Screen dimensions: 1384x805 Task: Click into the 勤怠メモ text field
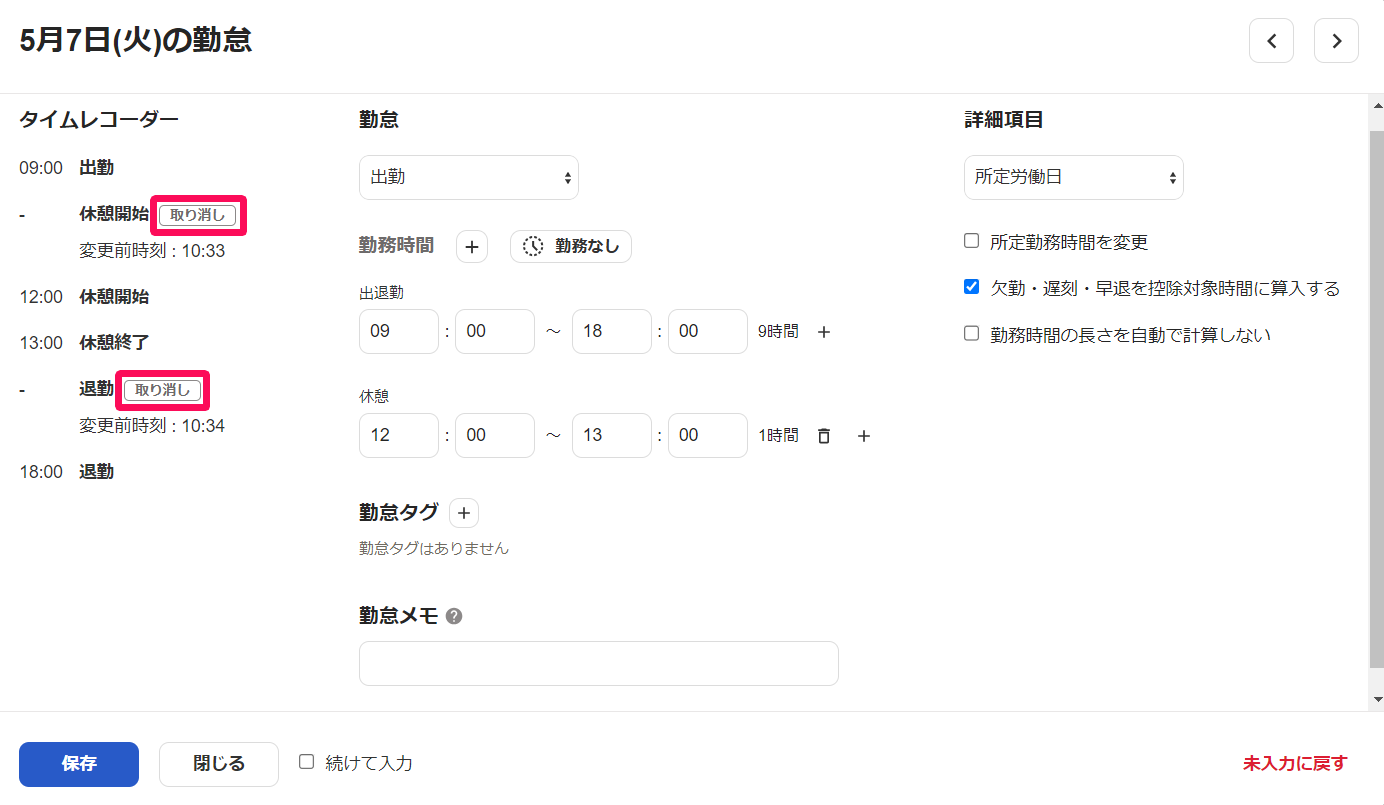(x=599, y=663)
